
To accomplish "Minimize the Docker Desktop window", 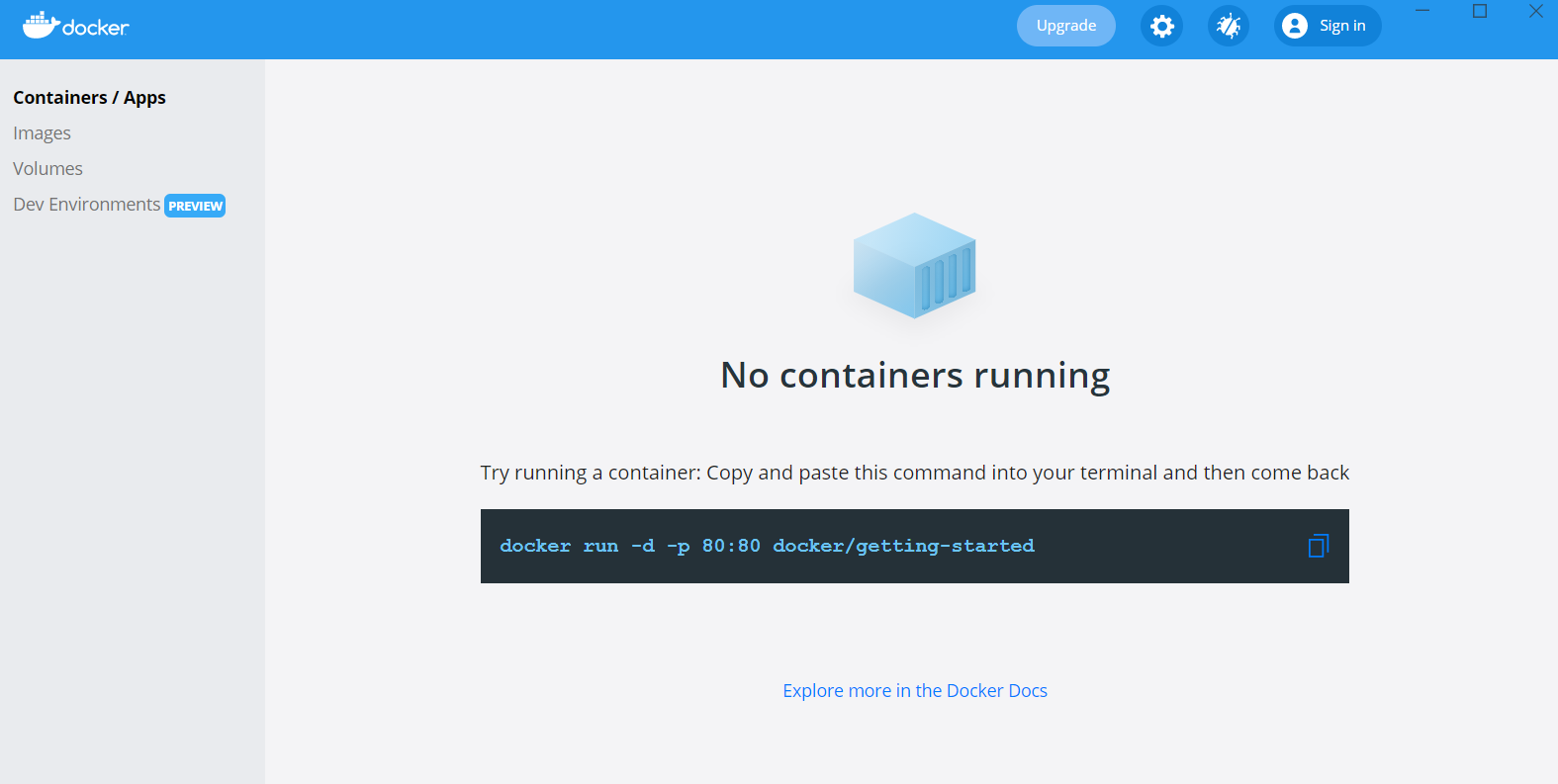I will [1422, 11].
